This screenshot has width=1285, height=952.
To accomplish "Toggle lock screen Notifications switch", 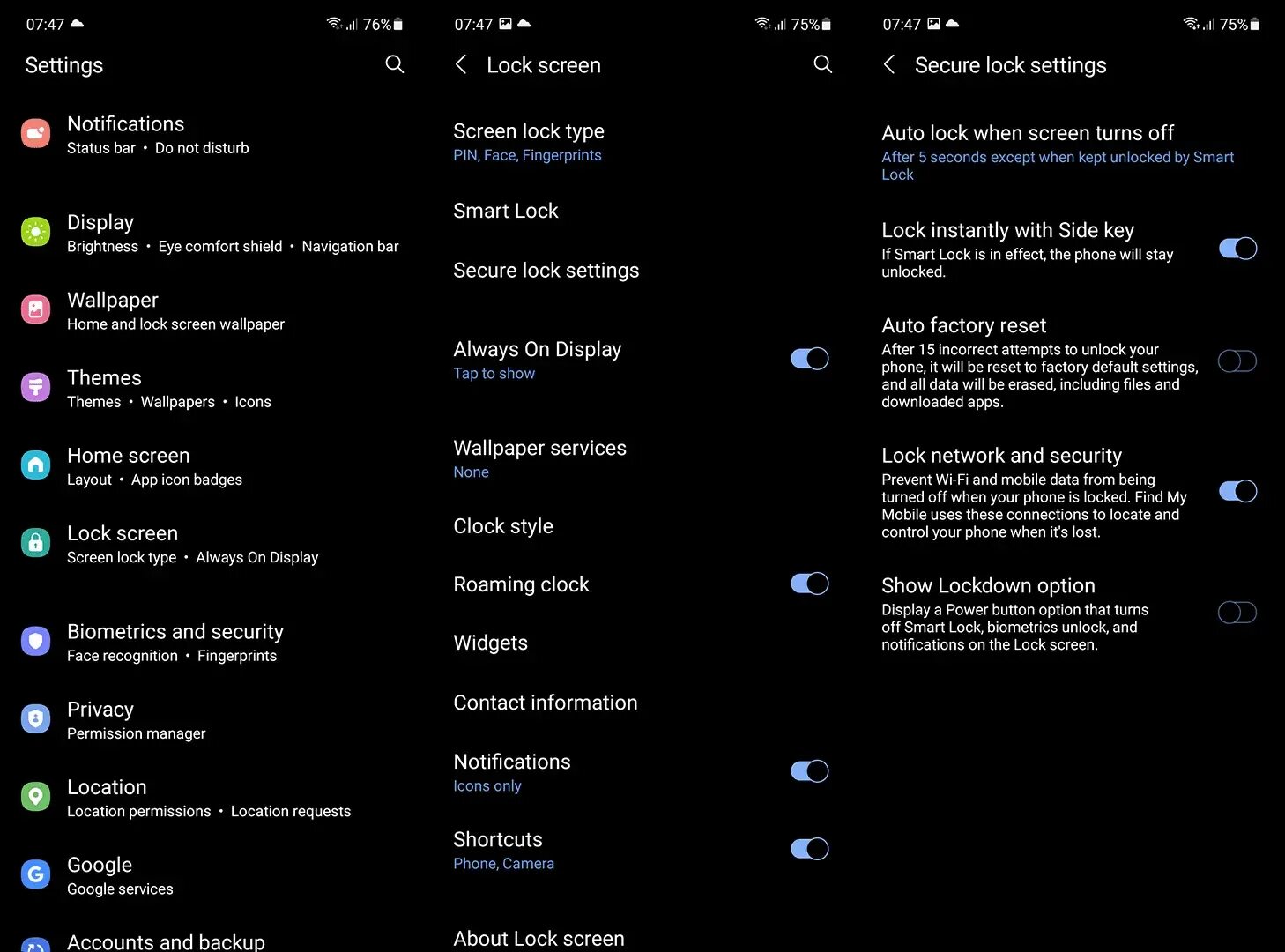I will (x=810, y=771).
